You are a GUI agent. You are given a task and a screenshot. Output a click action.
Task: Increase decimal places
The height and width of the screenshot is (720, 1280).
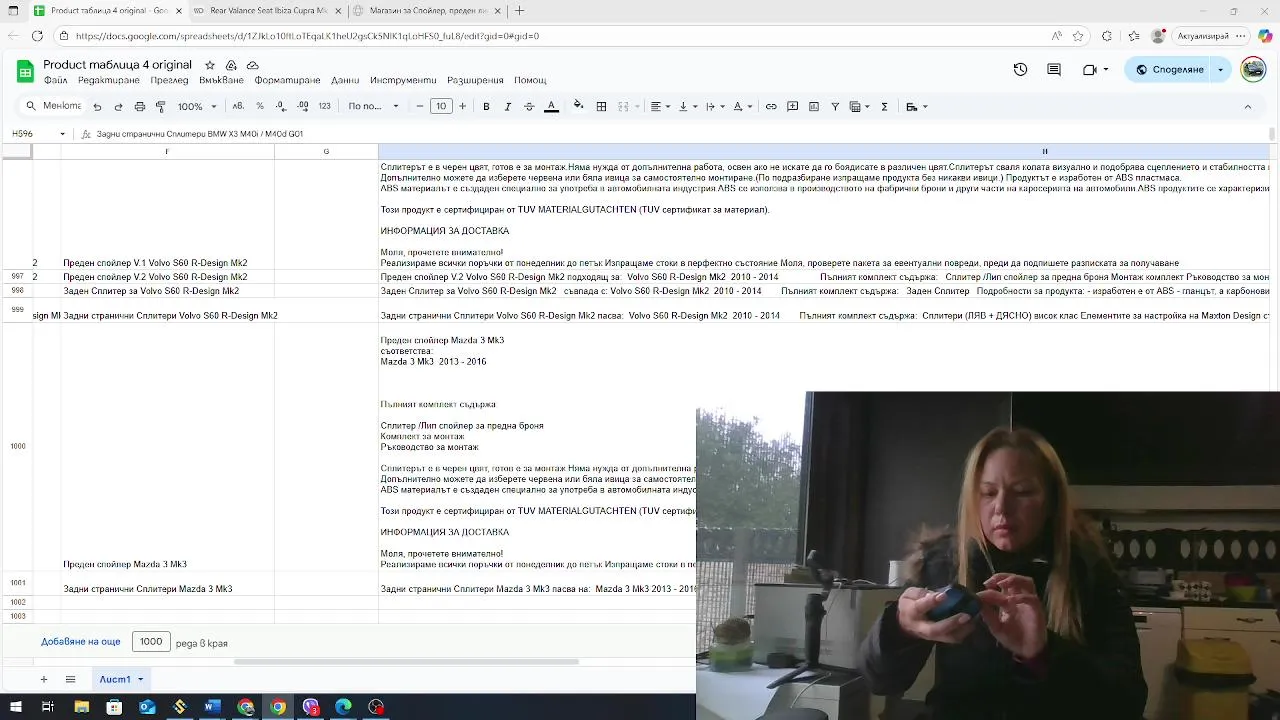tap(302, 106)
